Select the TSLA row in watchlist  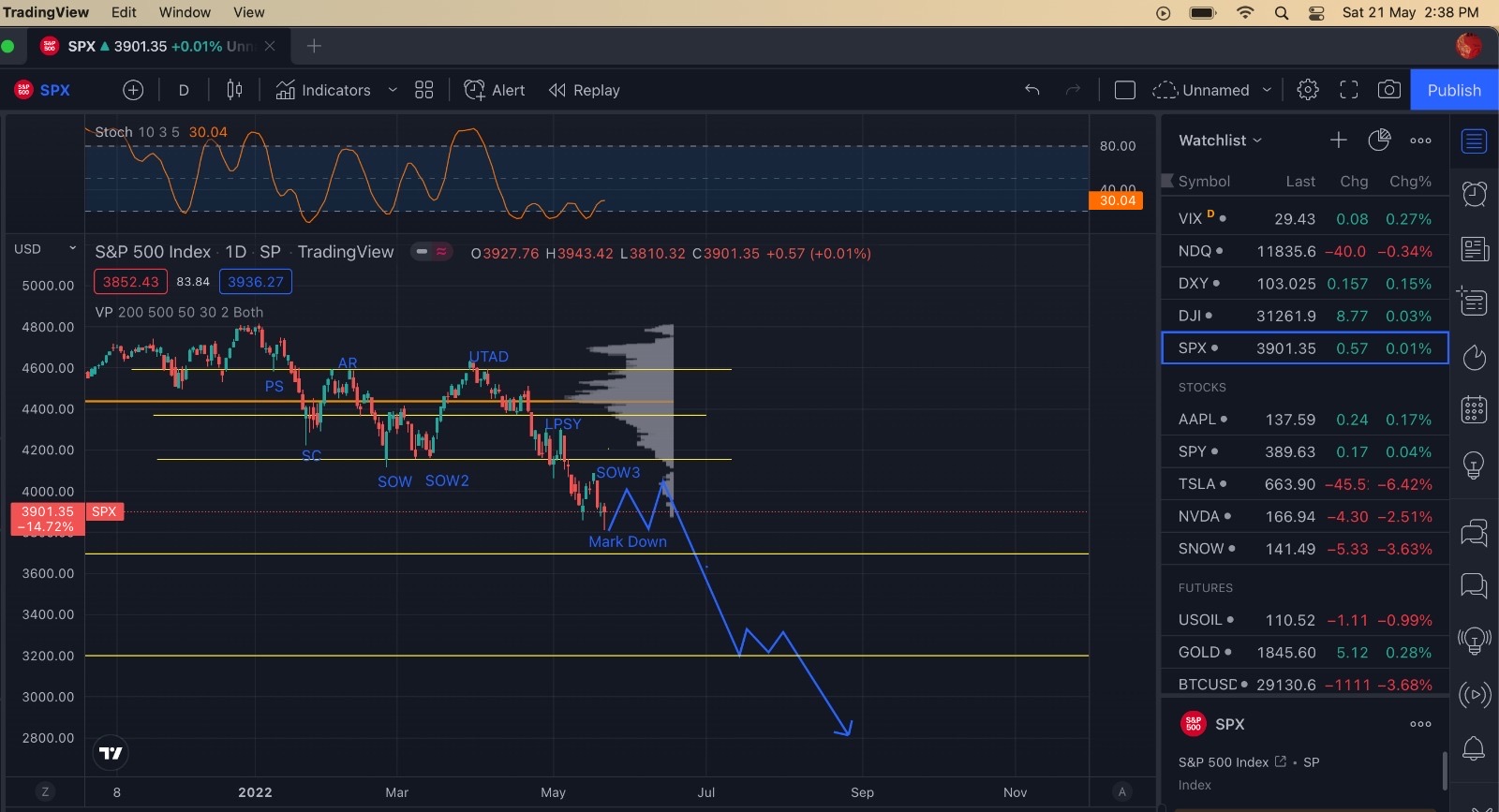(1305, 484)
